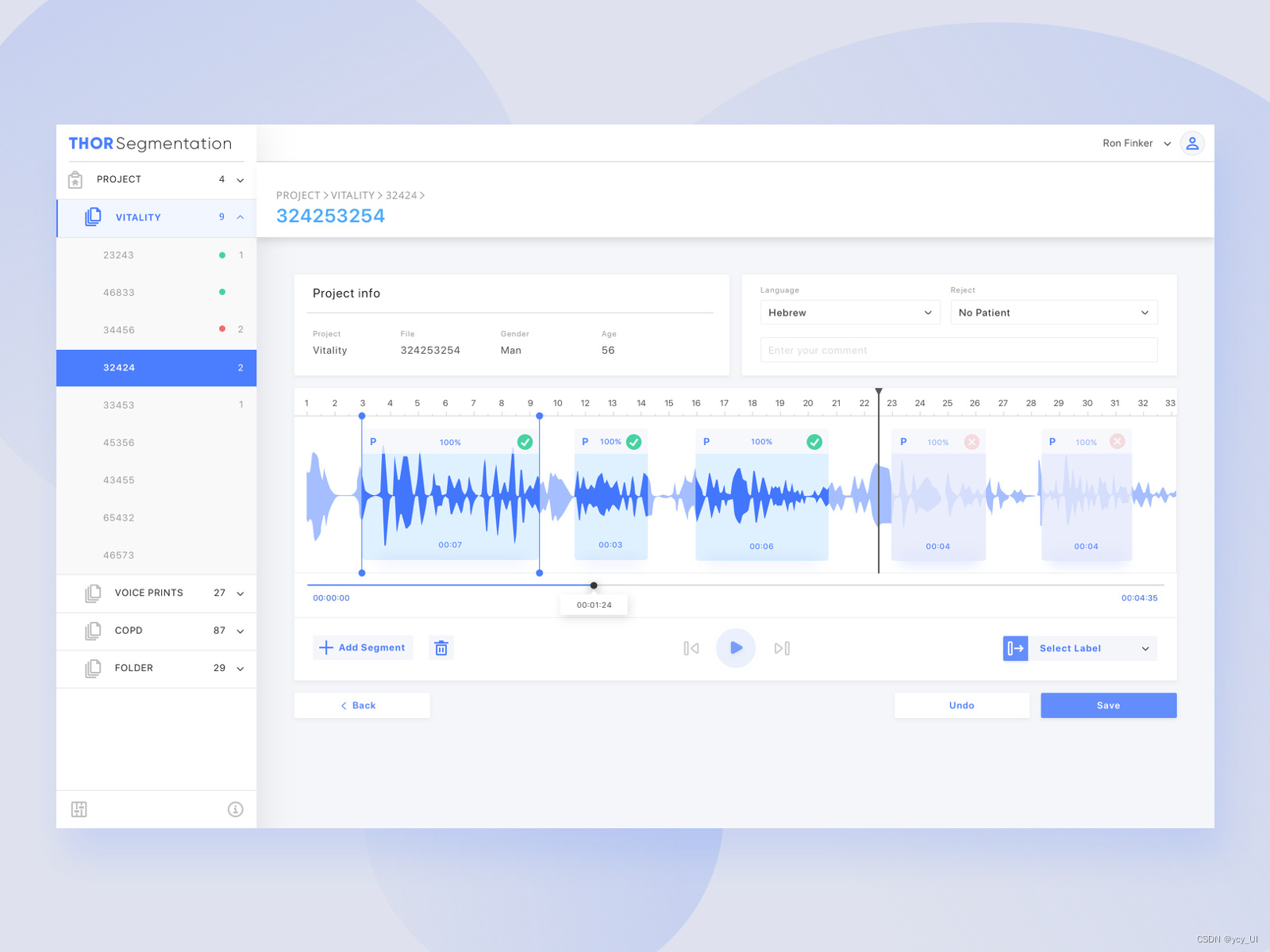The height and width of the screenshot is (952, 1270).
Task: Toggle red X on last 00:04 segment
Action: pos(1117,441)
